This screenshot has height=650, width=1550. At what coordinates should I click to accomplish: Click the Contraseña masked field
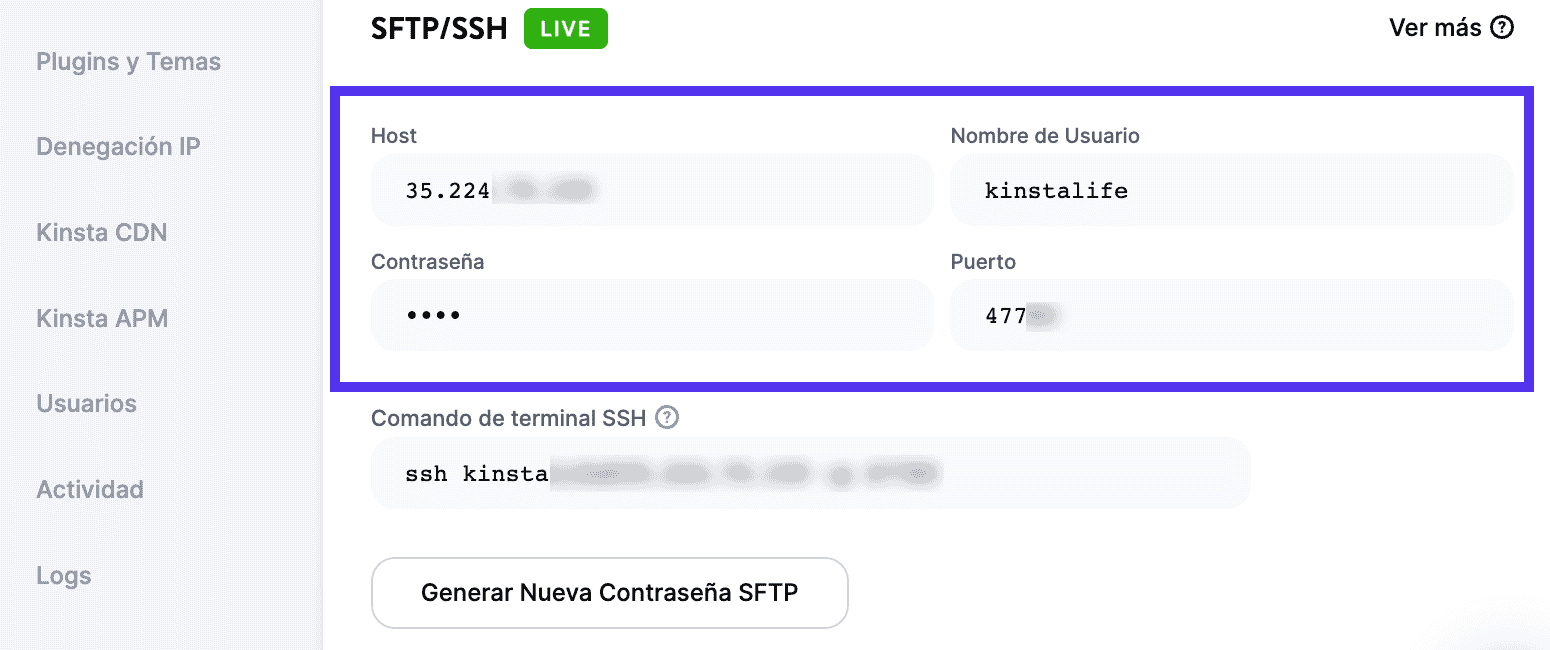651,315
